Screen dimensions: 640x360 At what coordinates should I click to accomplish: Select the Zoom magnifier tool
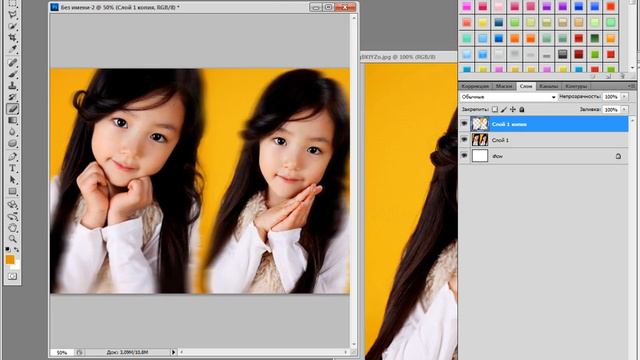13,238
